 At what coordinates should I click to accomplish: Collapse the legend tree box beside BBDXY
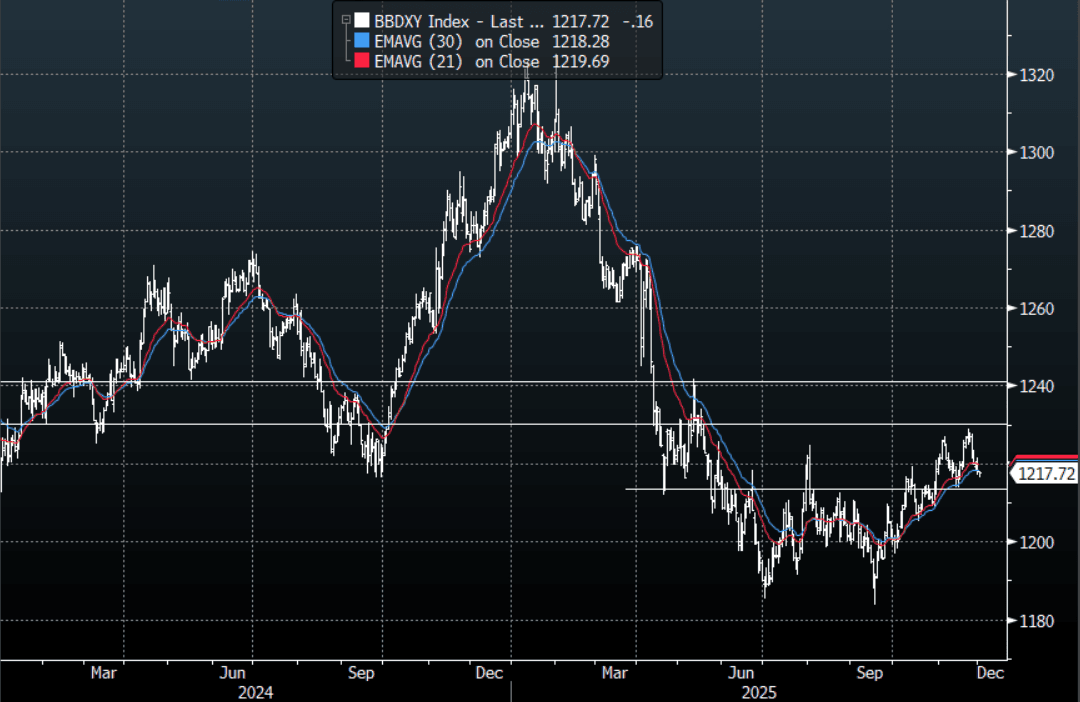346,20
